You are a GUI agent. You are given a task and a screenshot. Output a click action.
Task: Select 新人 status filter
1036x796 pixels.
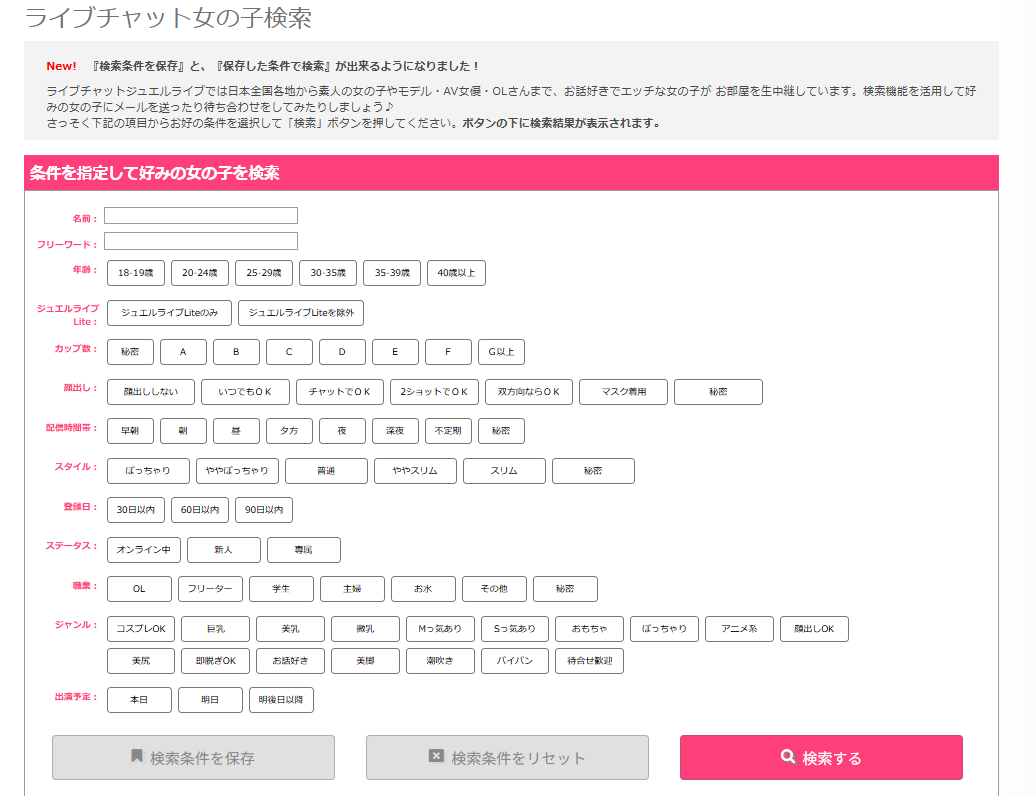[224, 550]
